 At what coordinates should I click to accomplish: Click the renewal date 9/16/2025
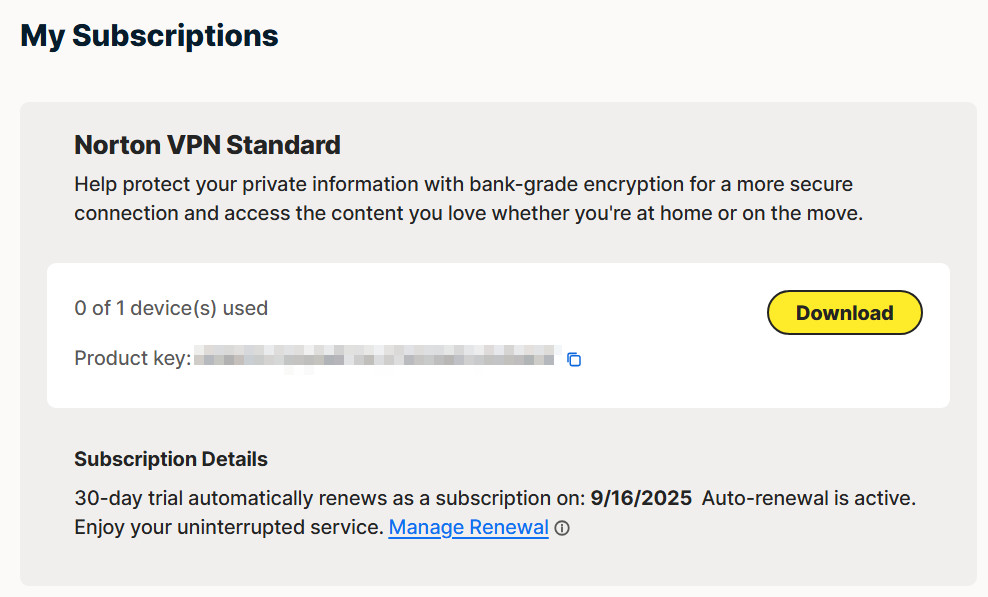coord(641,498)
